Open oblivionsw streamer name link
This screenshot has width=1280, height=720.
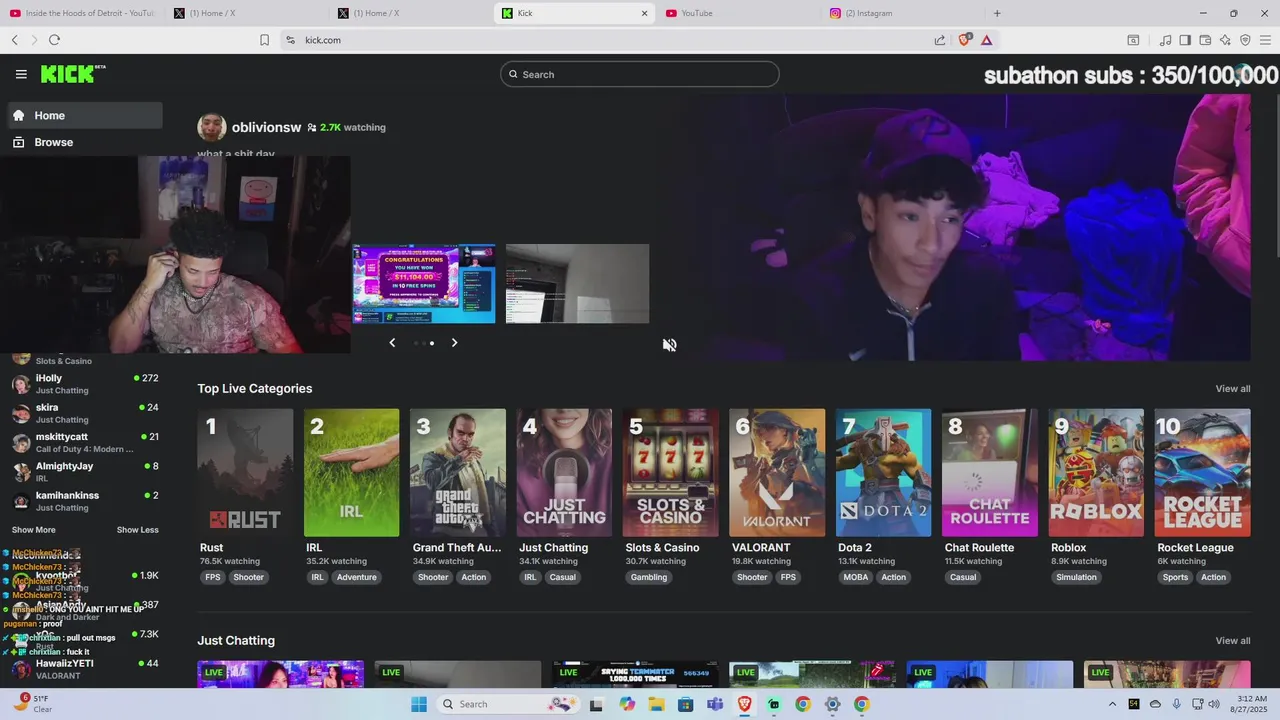point(266,128)
